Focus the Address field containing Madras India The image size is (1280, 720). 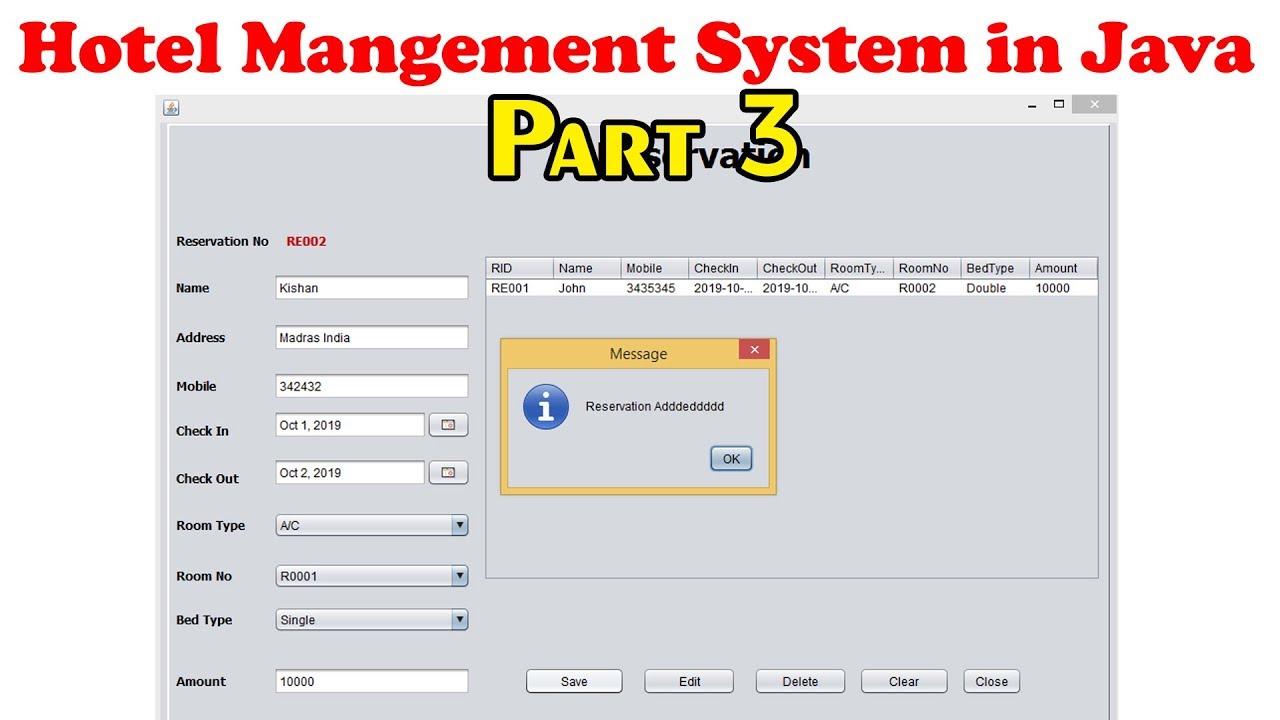pyautogui.click(x=372, y=338)
